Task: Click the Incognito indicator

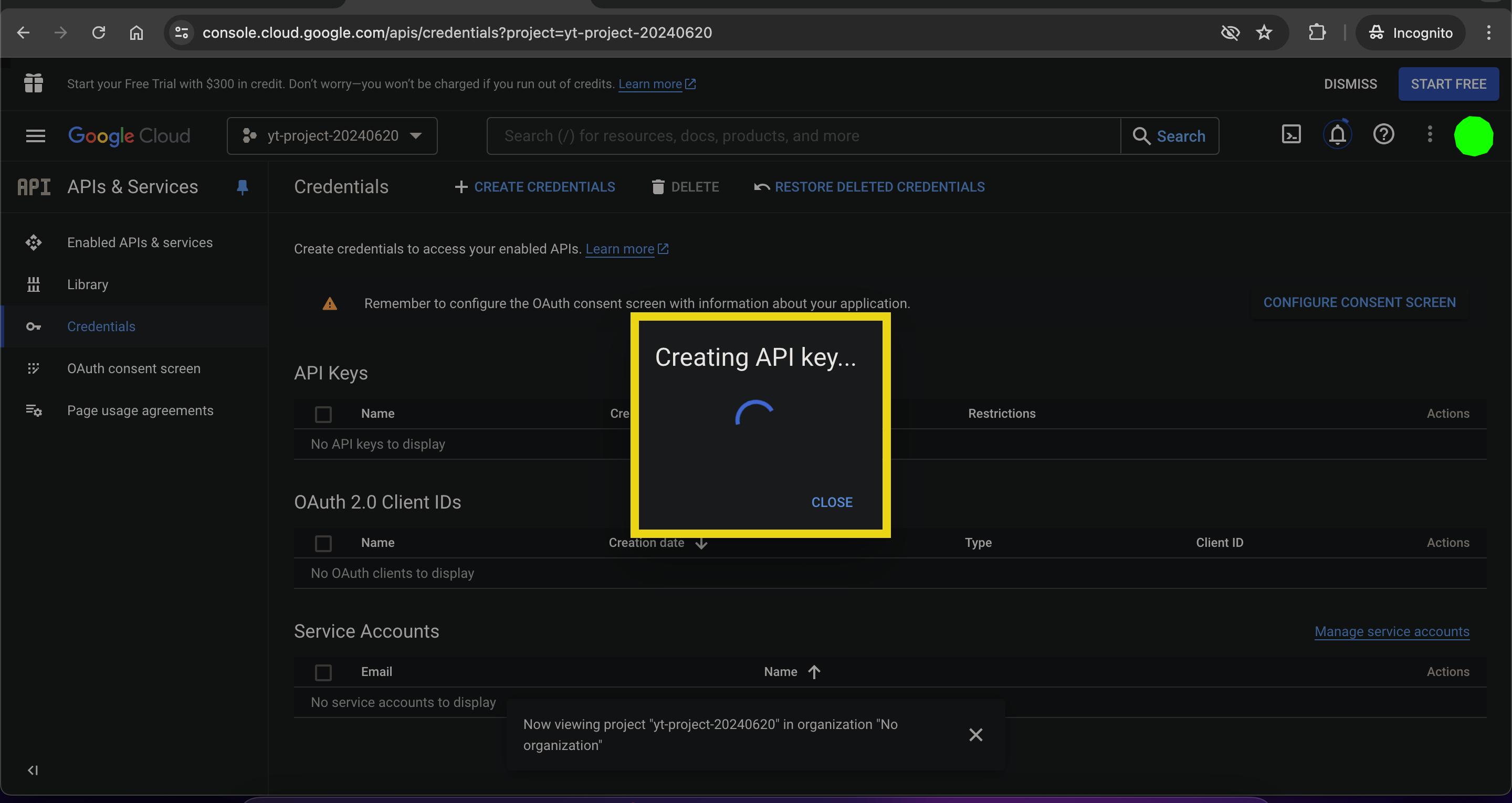Action: click(1411, 33)
